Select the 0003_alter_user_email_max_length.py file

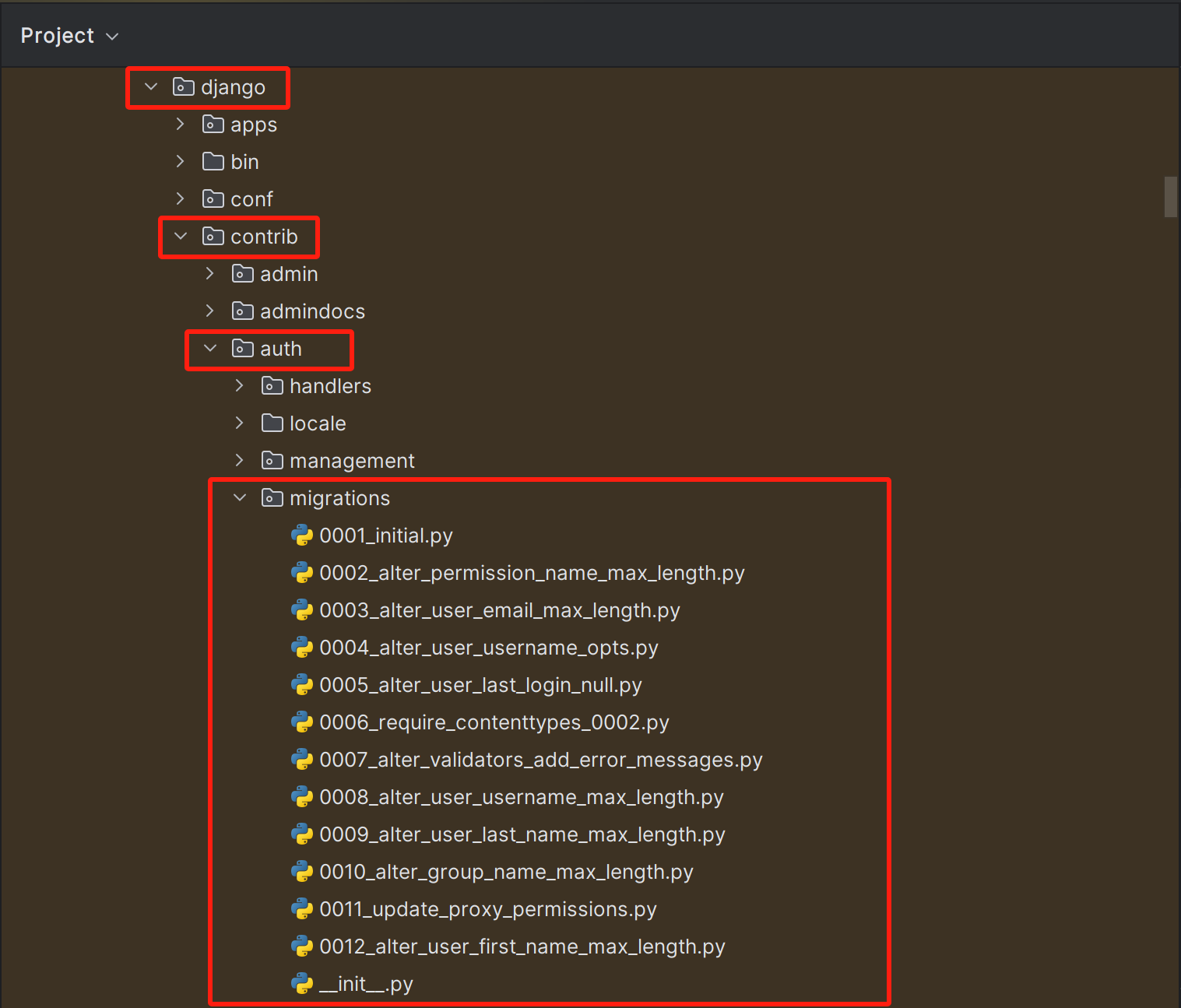pyautogui.click(x=499, y=609)
